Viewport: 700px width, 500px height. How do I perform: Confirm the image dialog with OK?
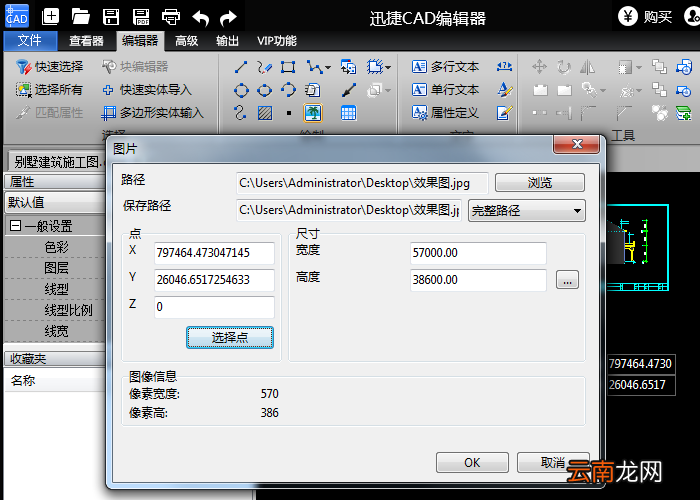(x=472, y=462)
